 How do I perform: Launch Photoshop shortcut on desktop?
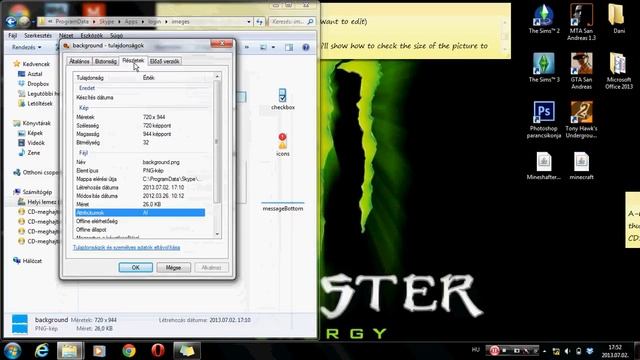[x=544, y=120]
